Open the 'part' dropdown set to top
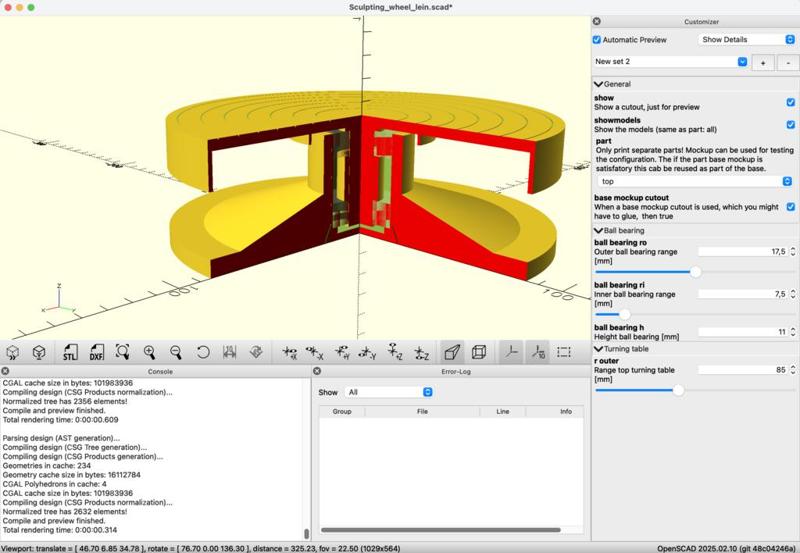This screenshot has width=800, height=553. (695, 181)
